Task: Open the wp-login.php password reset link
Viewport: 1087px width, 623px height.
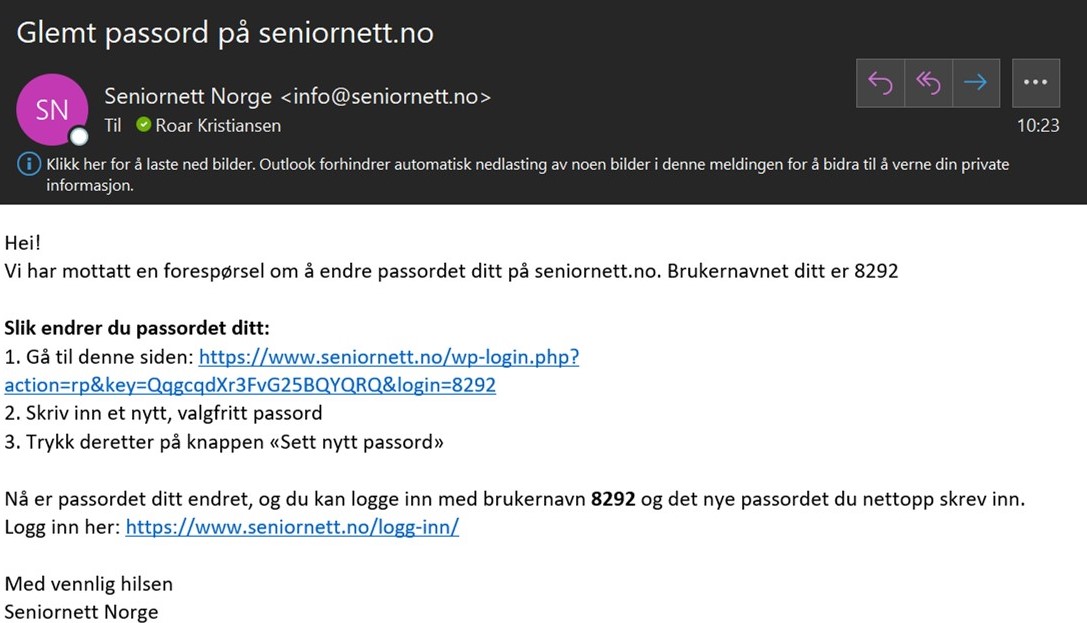Action: [x=388, y=357]
